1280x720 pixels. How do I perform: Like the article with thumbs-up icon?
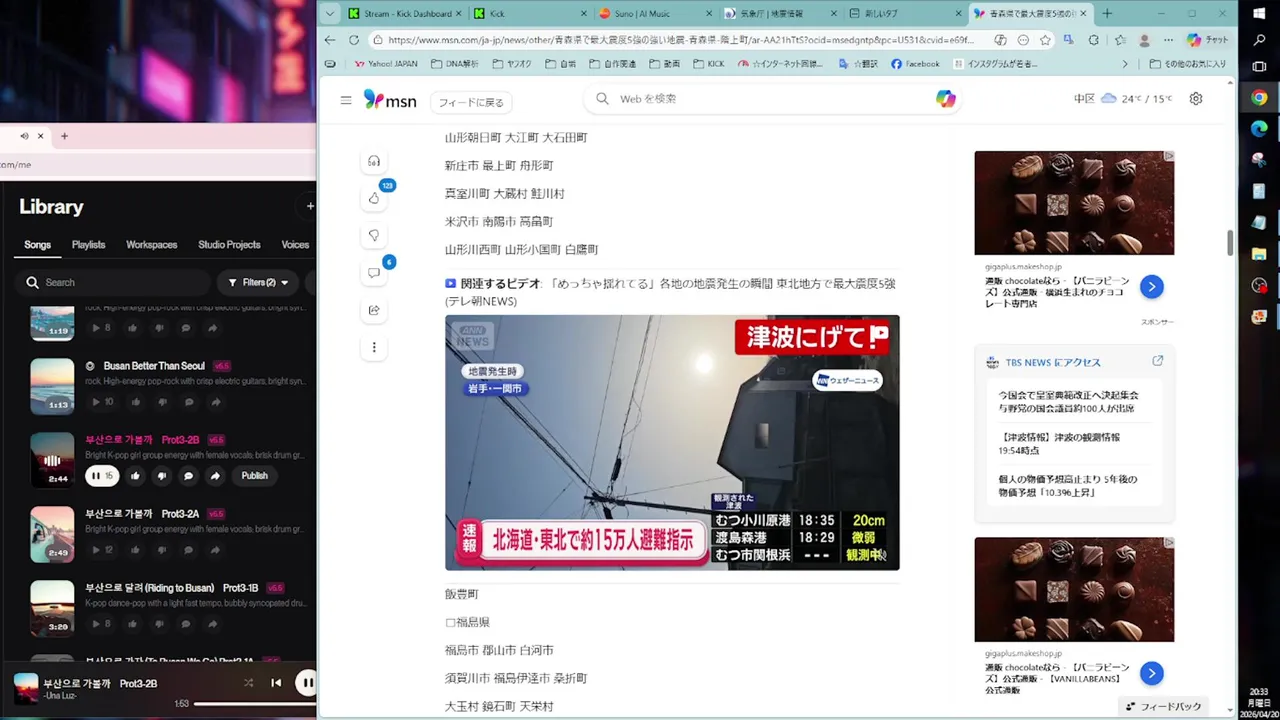(374, 198)
